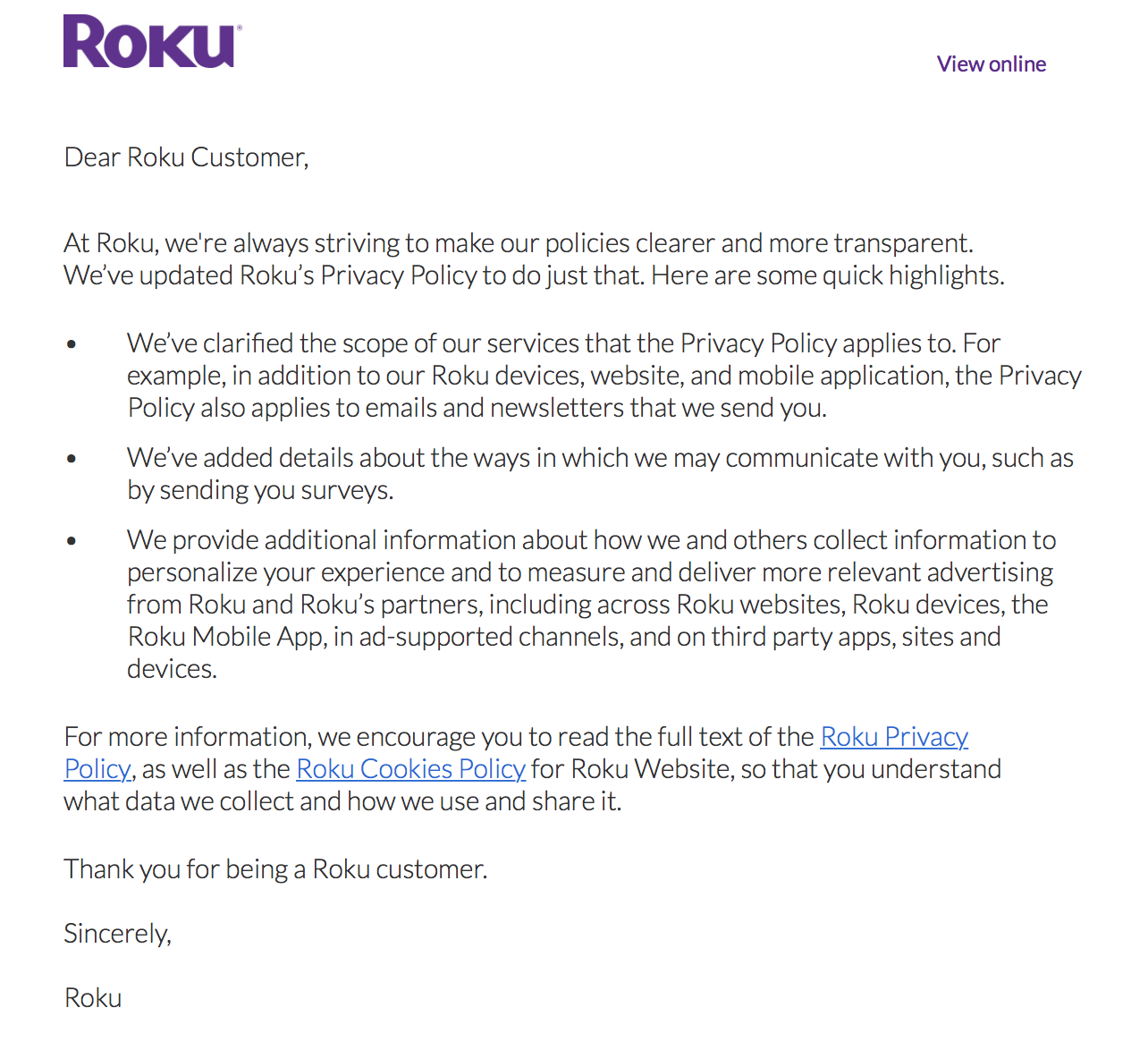Click the bullet dot before scope clarification

point(72,344)
